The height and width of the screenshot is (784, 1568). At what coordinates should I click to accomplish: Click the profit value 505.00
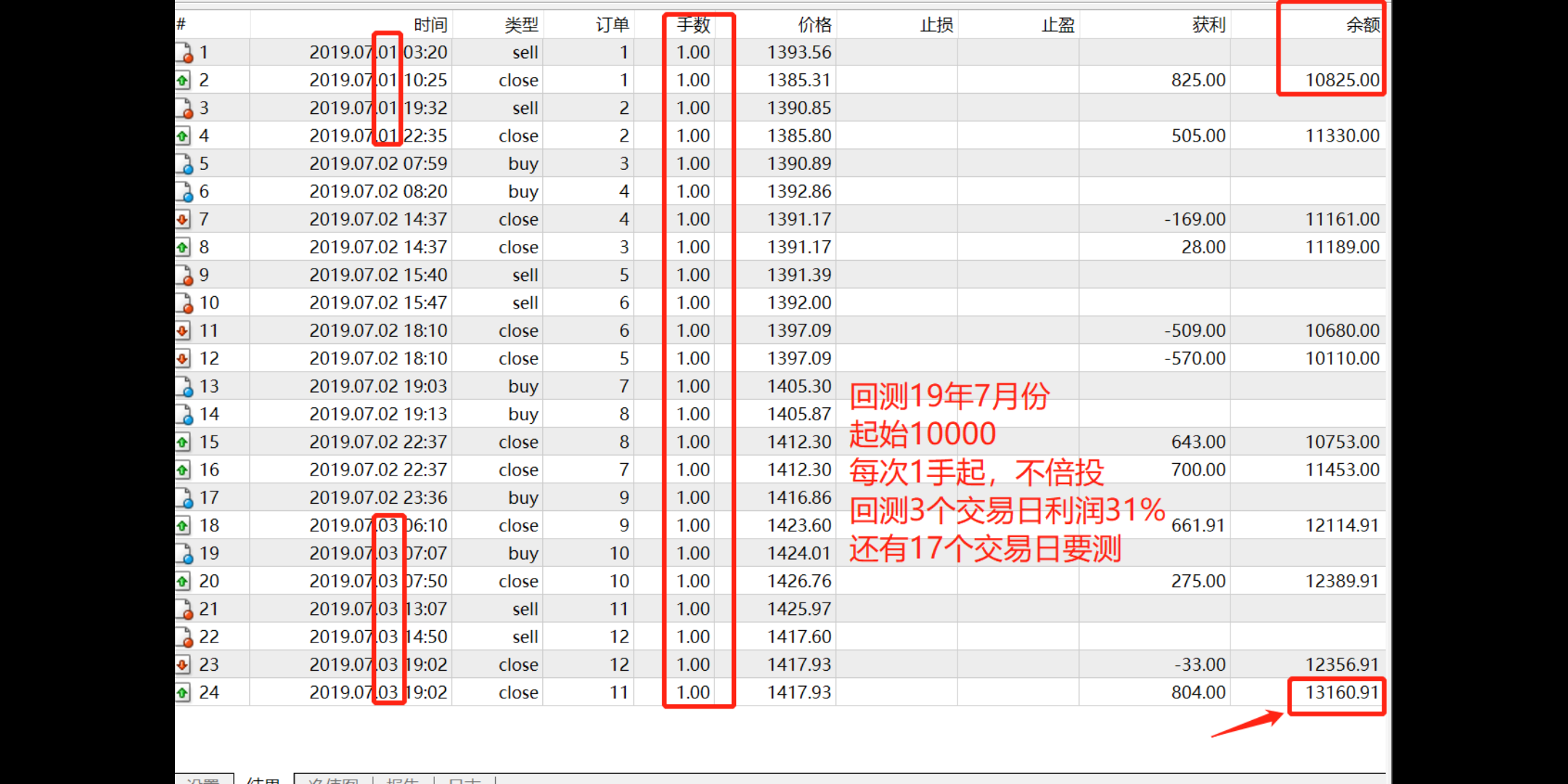tap(1199, 136)
